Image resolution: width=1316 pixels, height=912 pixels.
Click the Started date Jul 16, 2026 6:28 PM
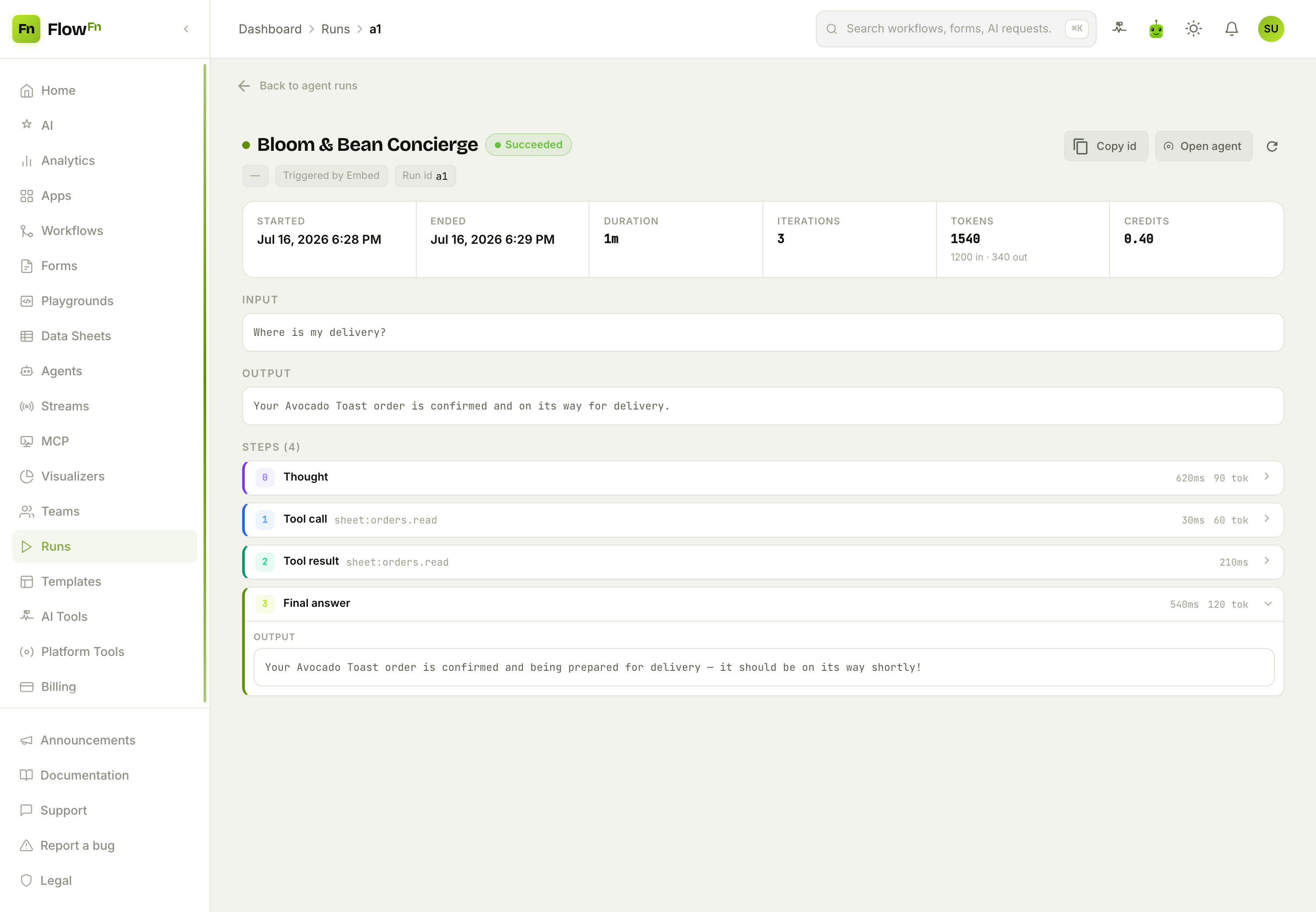pyautogui.click(x=319, y=239)
